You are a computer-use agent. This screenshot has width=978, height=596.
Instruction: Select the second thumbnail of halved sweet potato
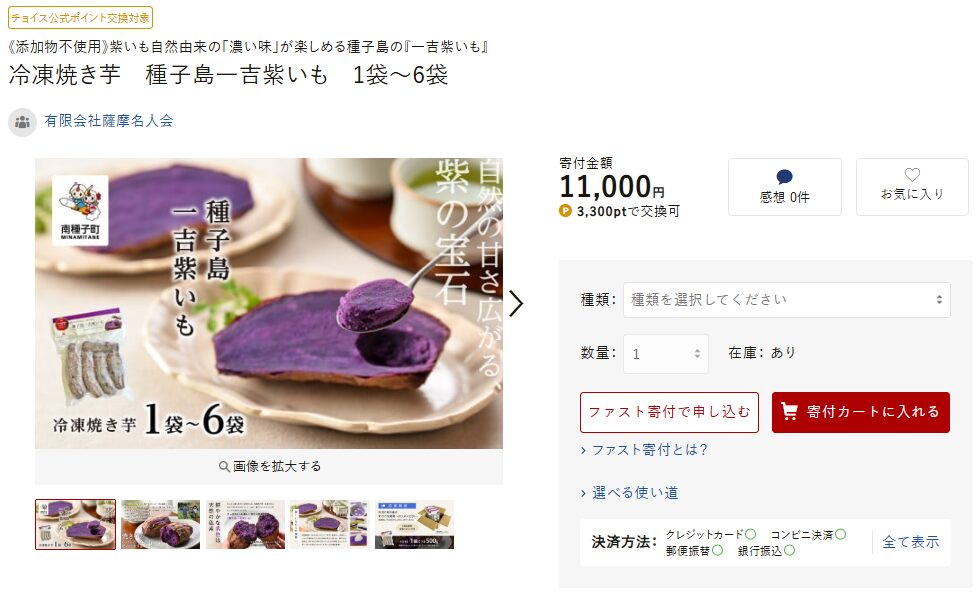(x=160, y=524)
